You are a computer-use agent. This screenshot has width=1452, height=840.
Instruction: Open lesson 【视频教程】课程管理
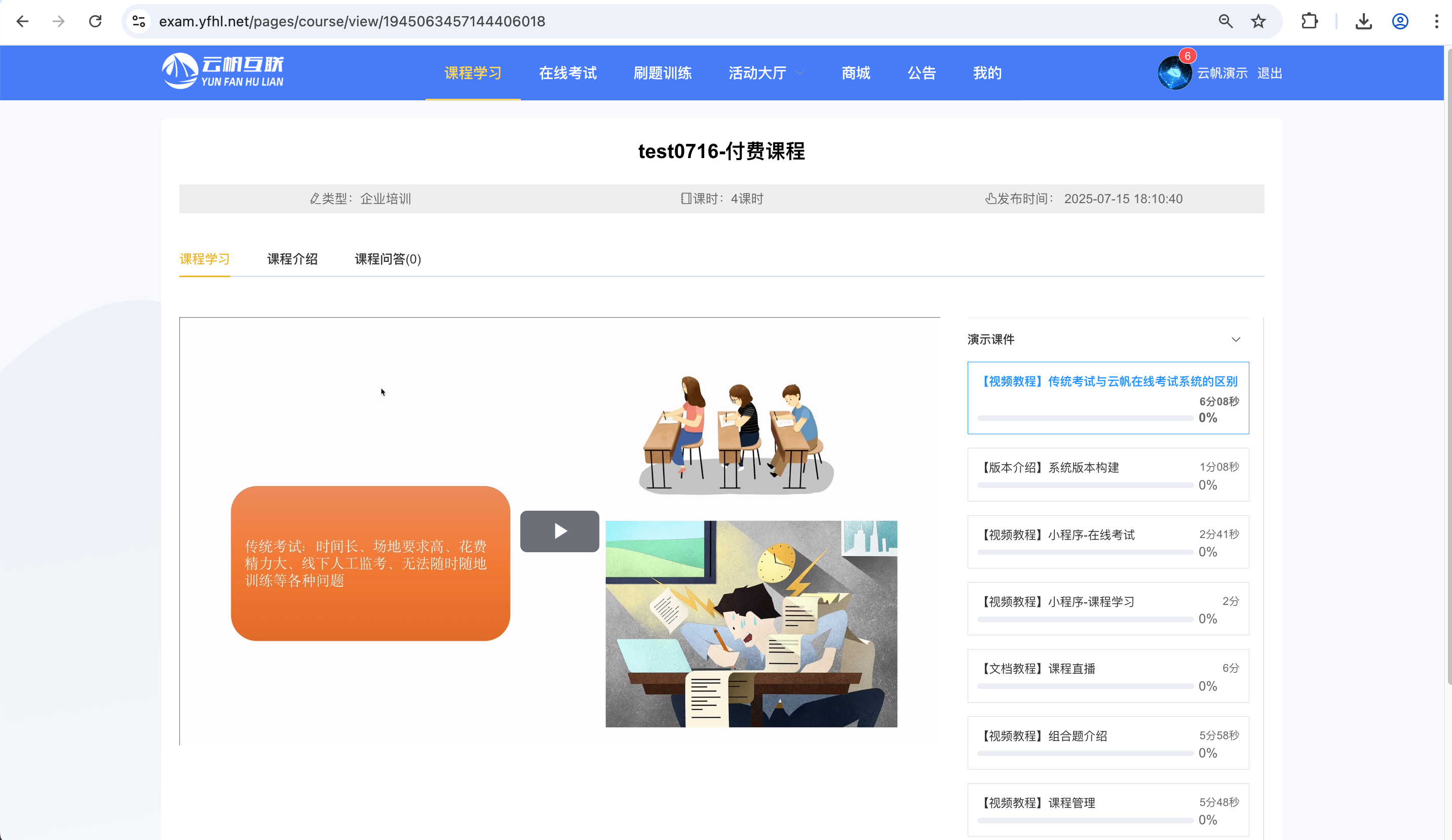(x=1108, y=810)
